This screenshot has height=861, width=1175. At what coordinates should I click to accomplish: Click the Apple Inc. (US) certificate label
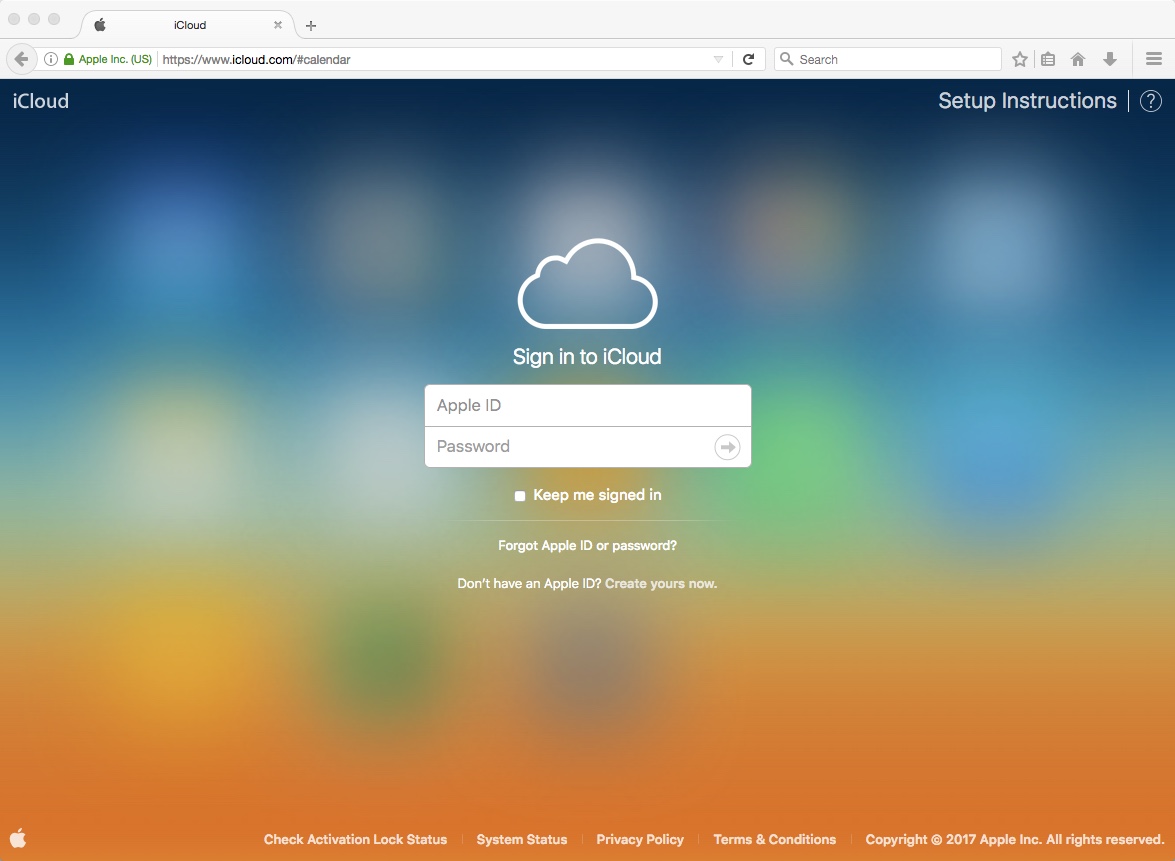(x=115, y=59)
